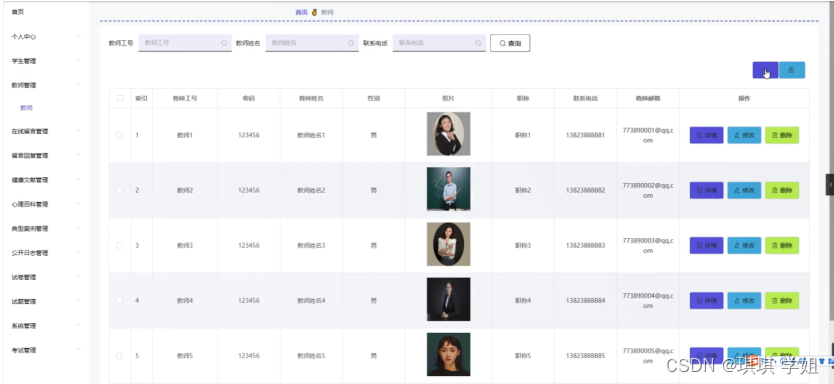The width and height of the screenshot is (834, 384).
Task: Click 删除 for 教师2 row
Action: pyautogui.click(x=782, y=190)
